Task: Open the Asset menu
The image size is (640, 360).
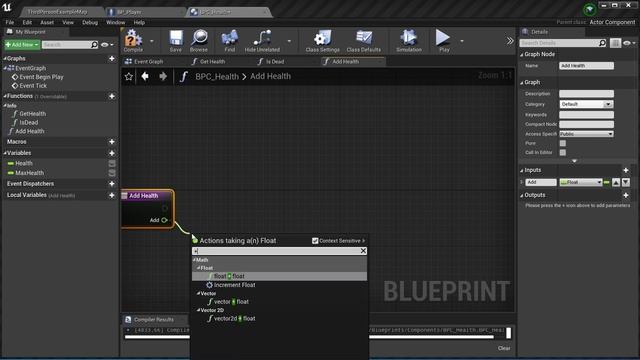Action: pyautogui.click(x=47, y=22)
